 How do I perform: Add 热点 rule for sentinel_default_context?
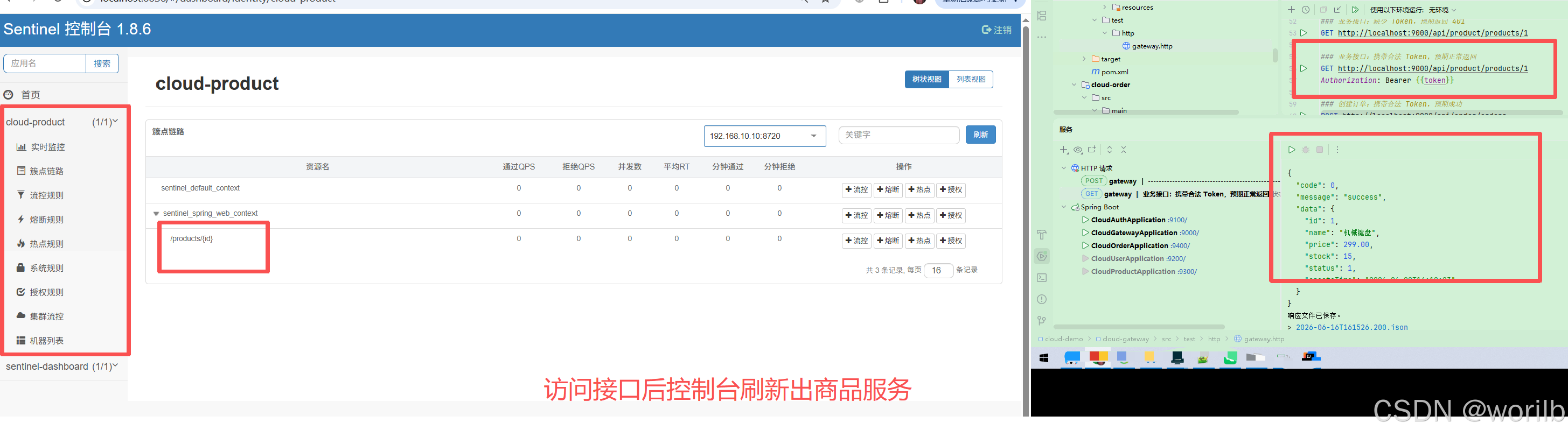[920, 190]
